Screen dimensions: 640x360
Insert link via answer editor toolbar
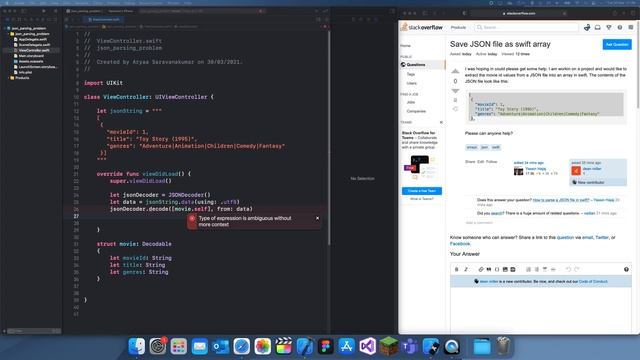click(x=481, y=269)
